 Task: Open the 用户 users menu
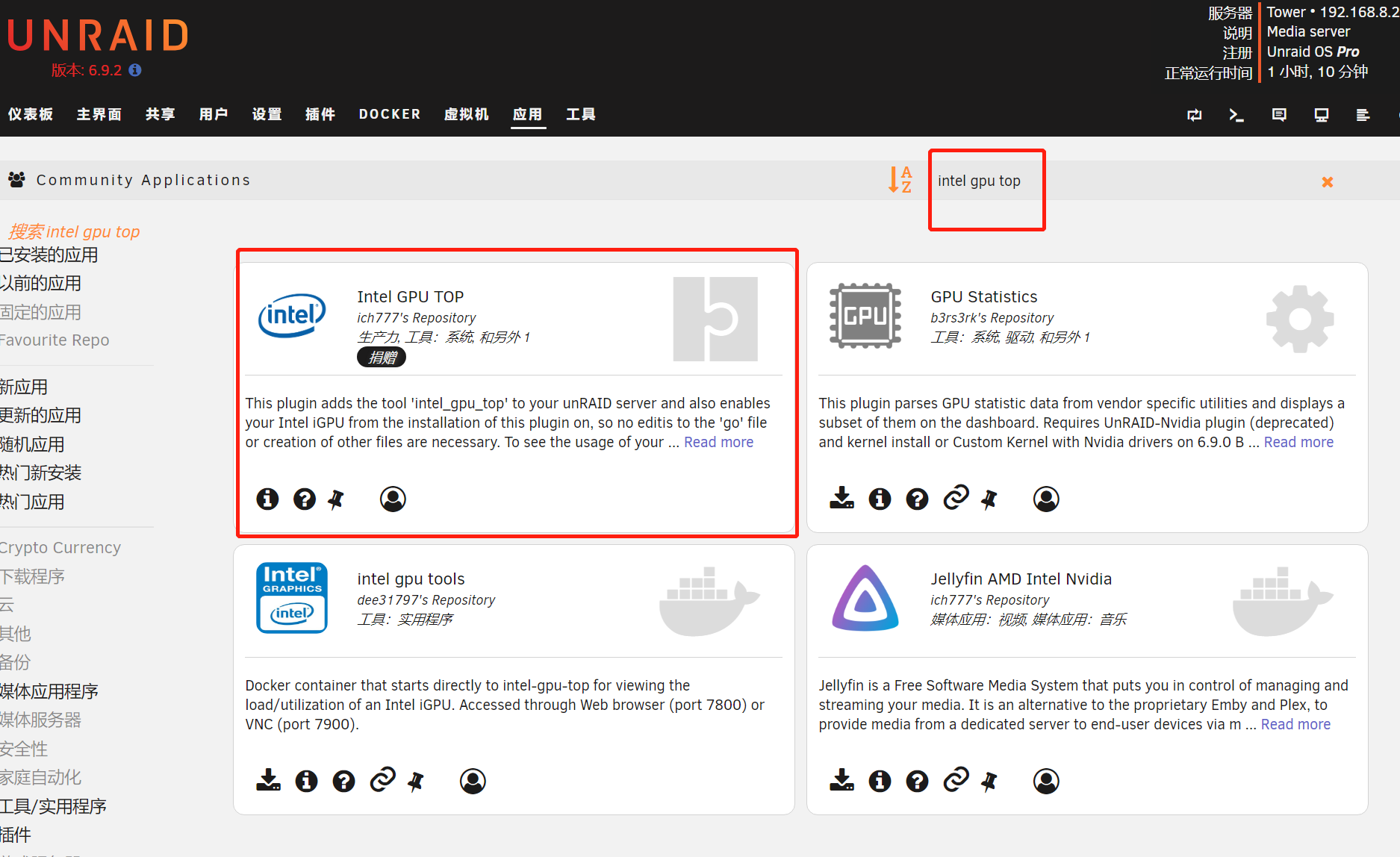[x=214, y=114]
